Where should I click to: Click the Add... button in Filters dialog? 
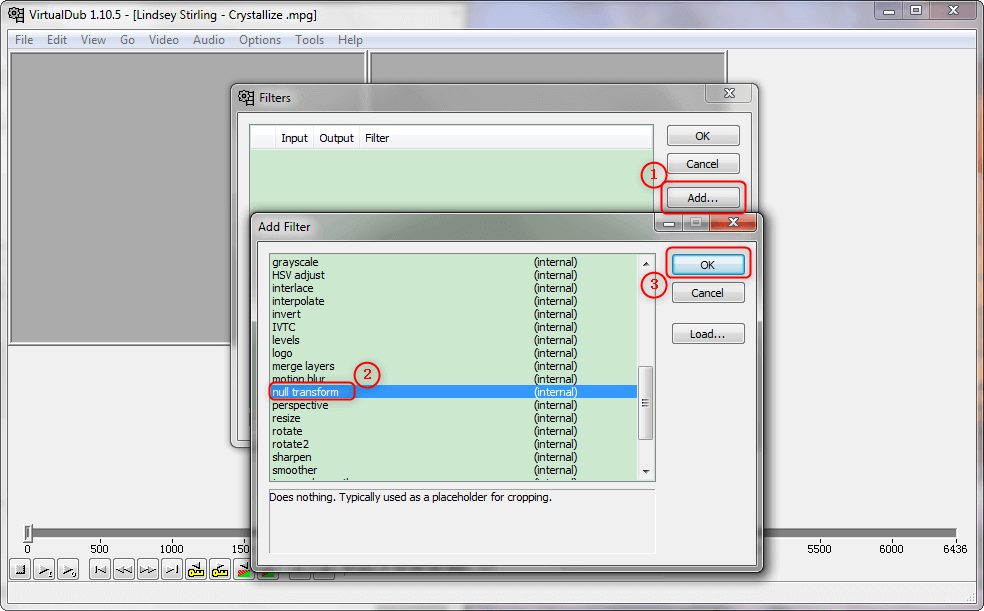(x=702, y=198)
